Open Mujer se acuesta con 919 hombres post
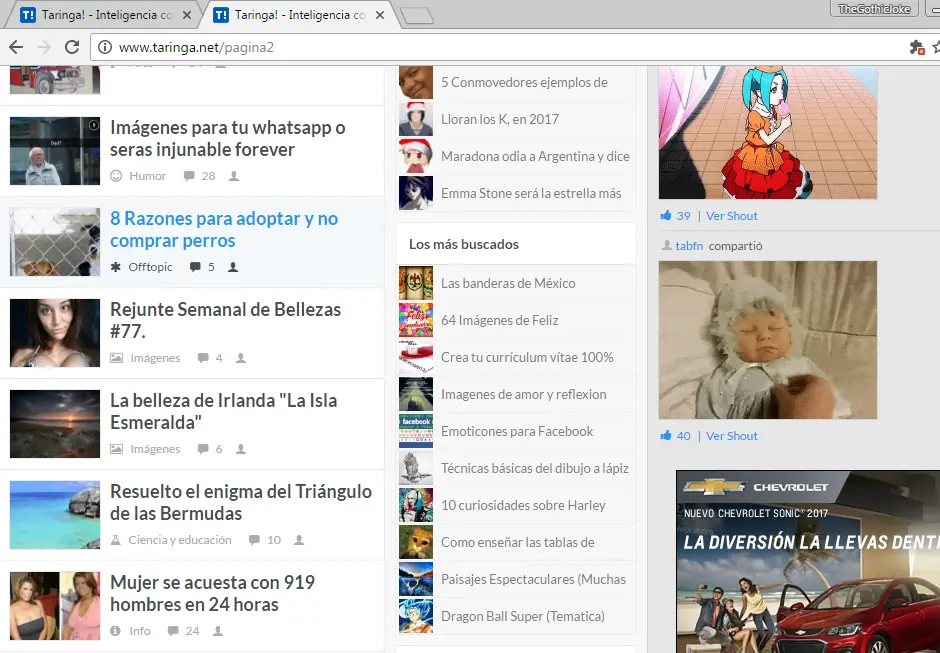Image resolution: width=940 pixels, height=653 pixels. point(213,593)
